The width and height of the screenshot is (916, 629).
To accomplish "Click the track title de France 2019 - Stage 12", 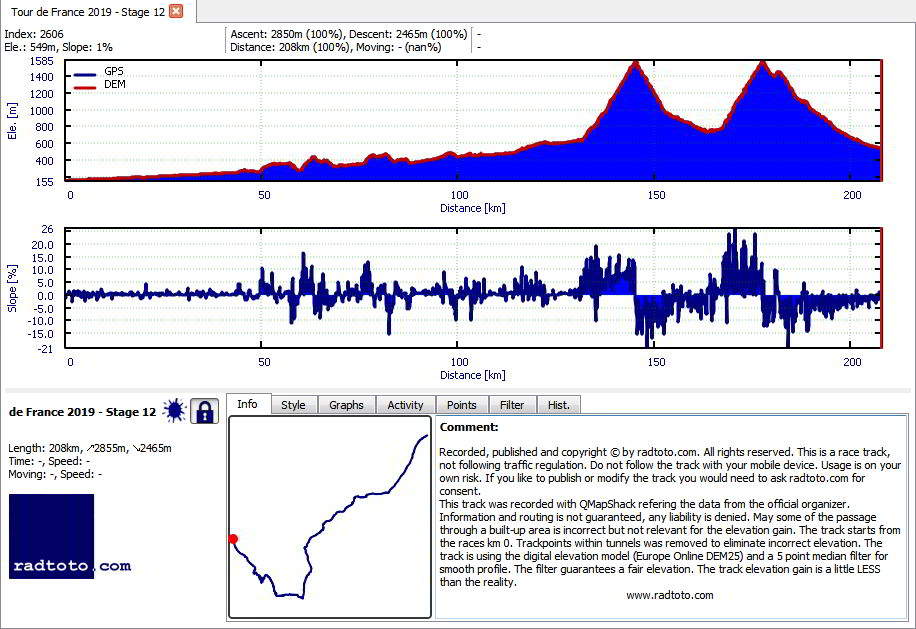I will pos(82,412).
